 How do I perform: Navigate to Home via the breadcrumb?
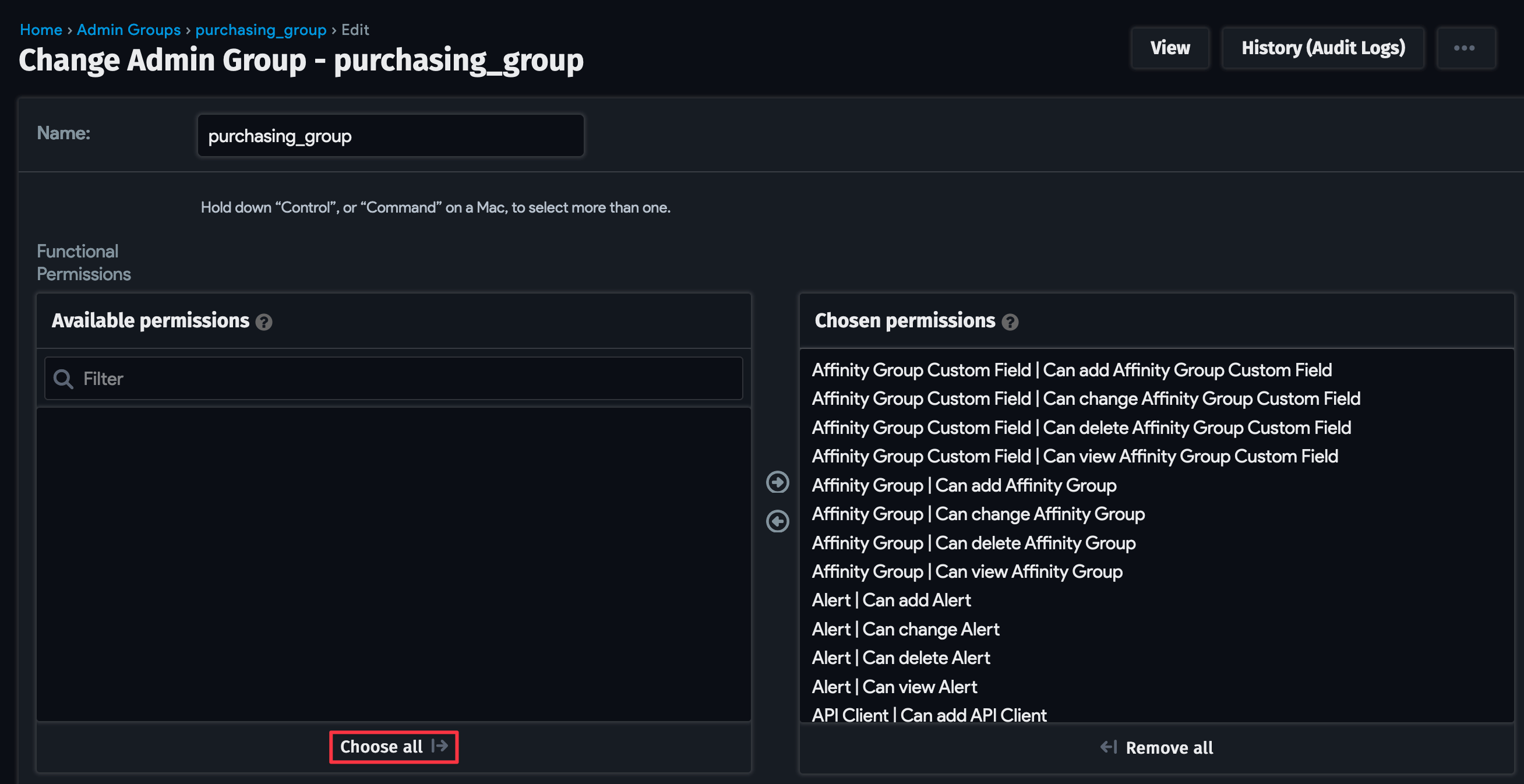41,30
